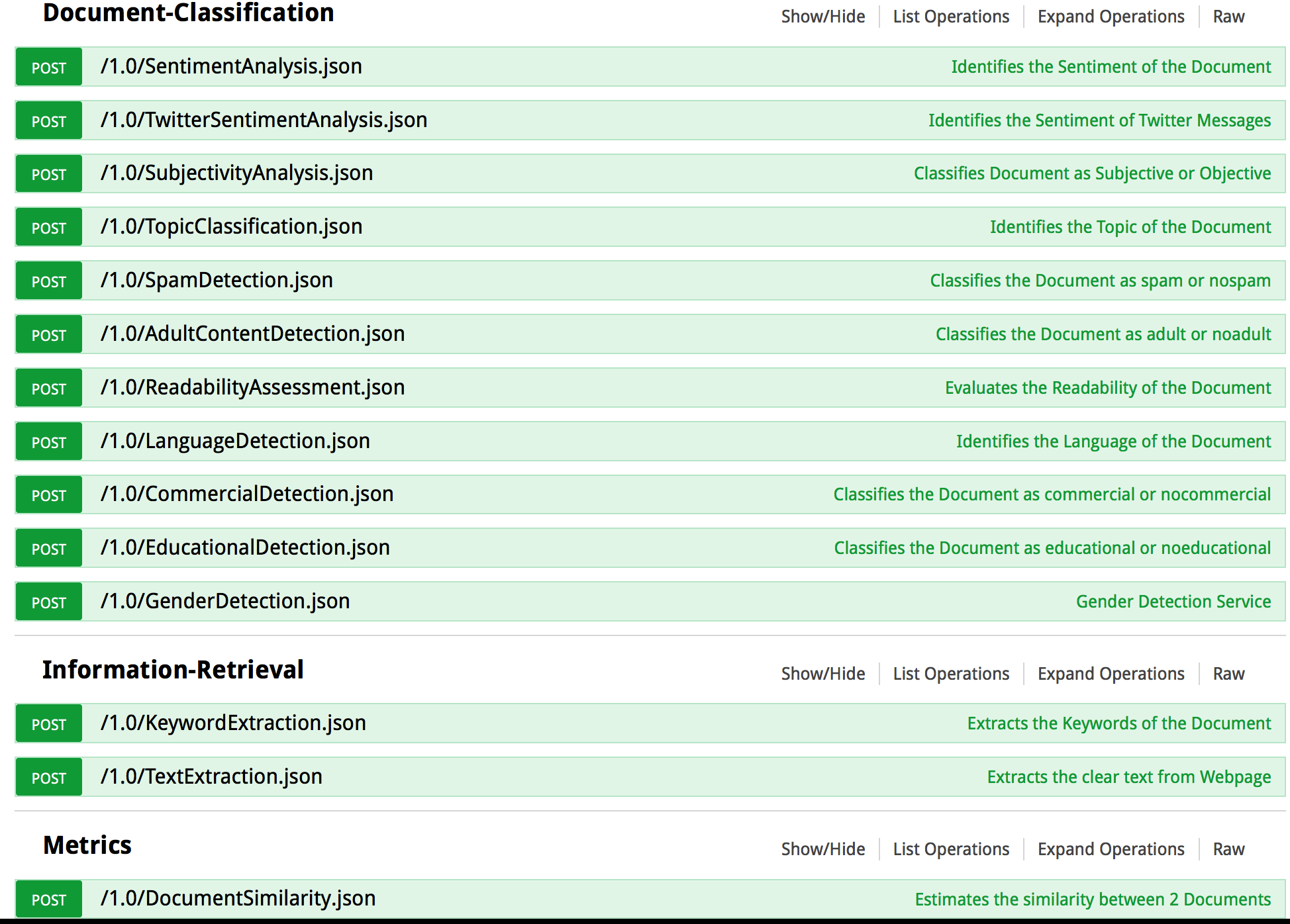Screen dimensions: 1290x924
Task: Toggle Show/Hide for Metrics section
Action: pyautogui.click(x=822, y=849)
